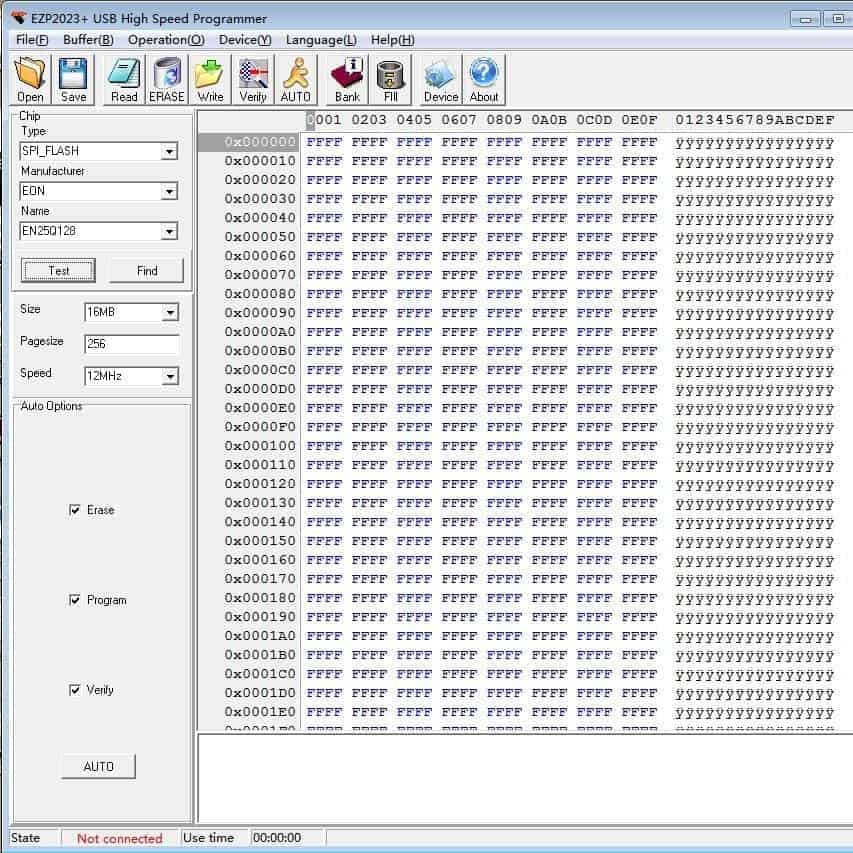The height and width of the screenshot is (853, 853).
Task: Click the Fill buffer toolbar icon
Action: click(x=391, y=79)
